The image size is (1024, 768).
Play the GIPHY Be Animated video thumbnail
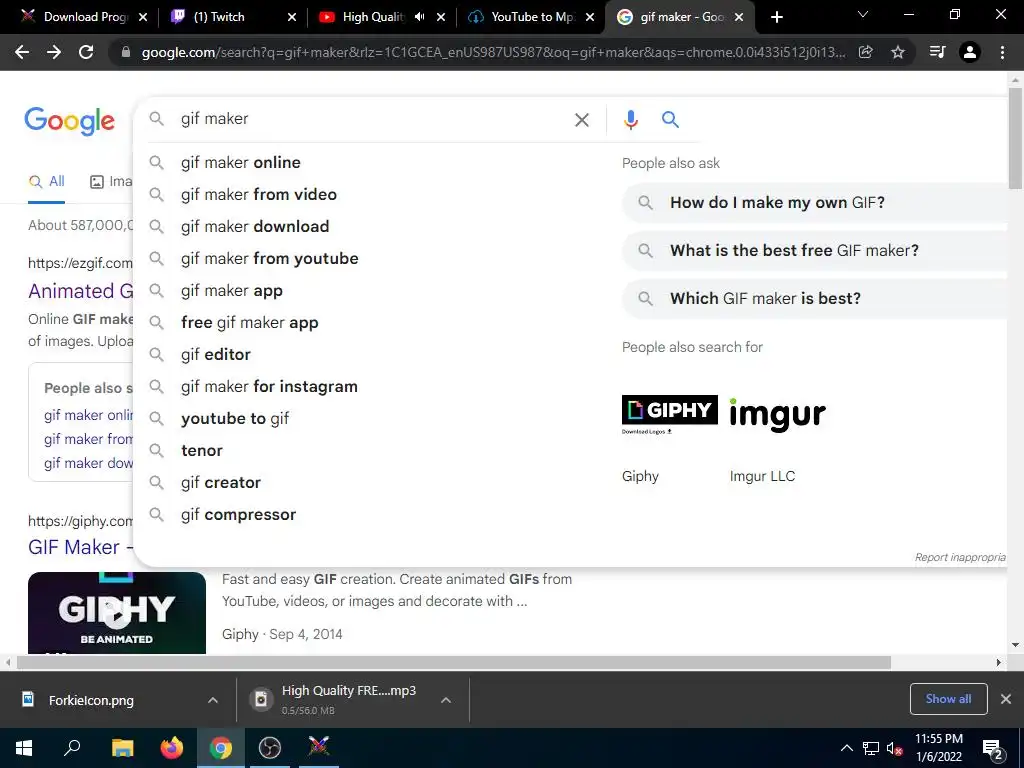tap(117, 613)
